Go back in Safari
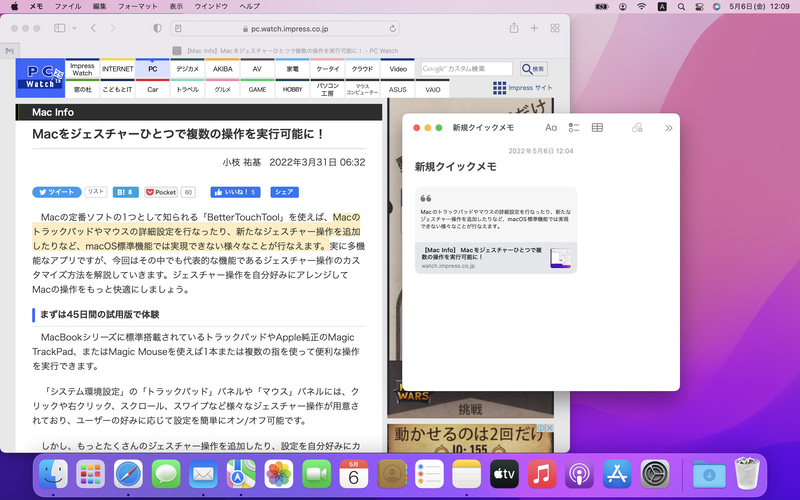800x500 pixels. tap(93, 28)
